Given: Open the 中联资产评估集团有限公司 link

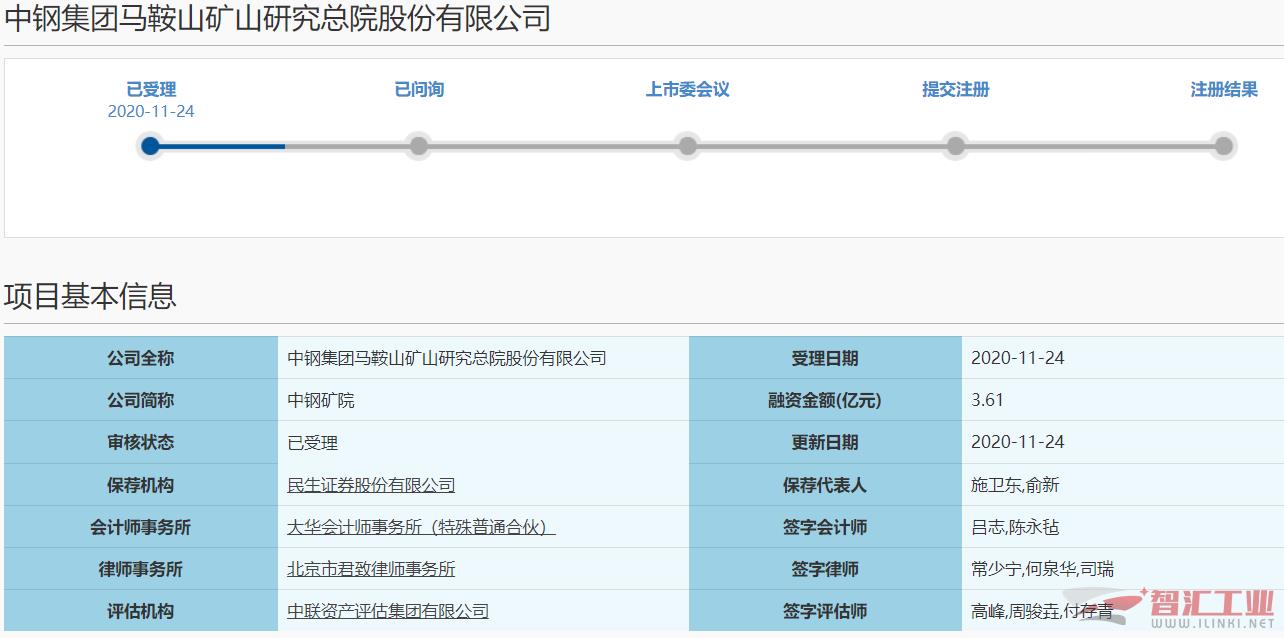Looking at the screenshot, I should [x=388, y=611].
